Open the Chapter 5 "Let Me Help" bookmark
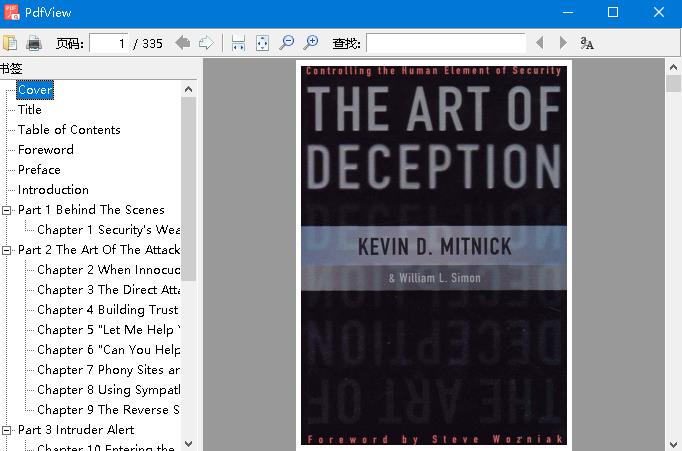 (x=109, y=330)
